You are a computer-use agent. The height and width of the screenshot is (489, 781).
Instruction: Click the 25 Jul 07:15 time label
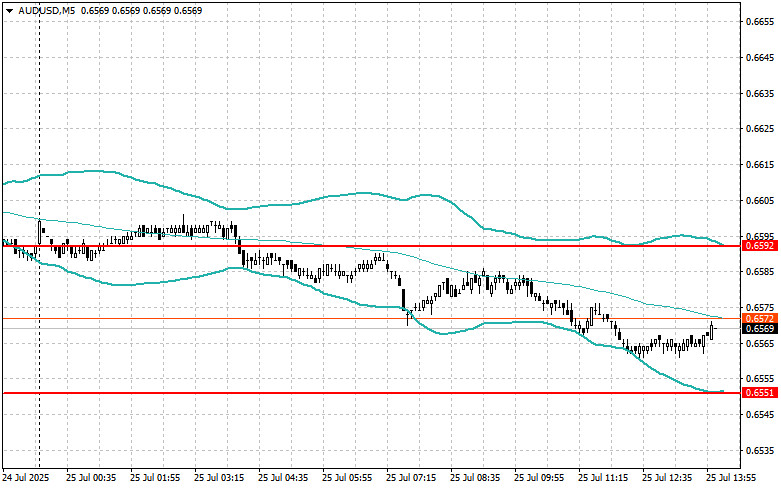411,478
